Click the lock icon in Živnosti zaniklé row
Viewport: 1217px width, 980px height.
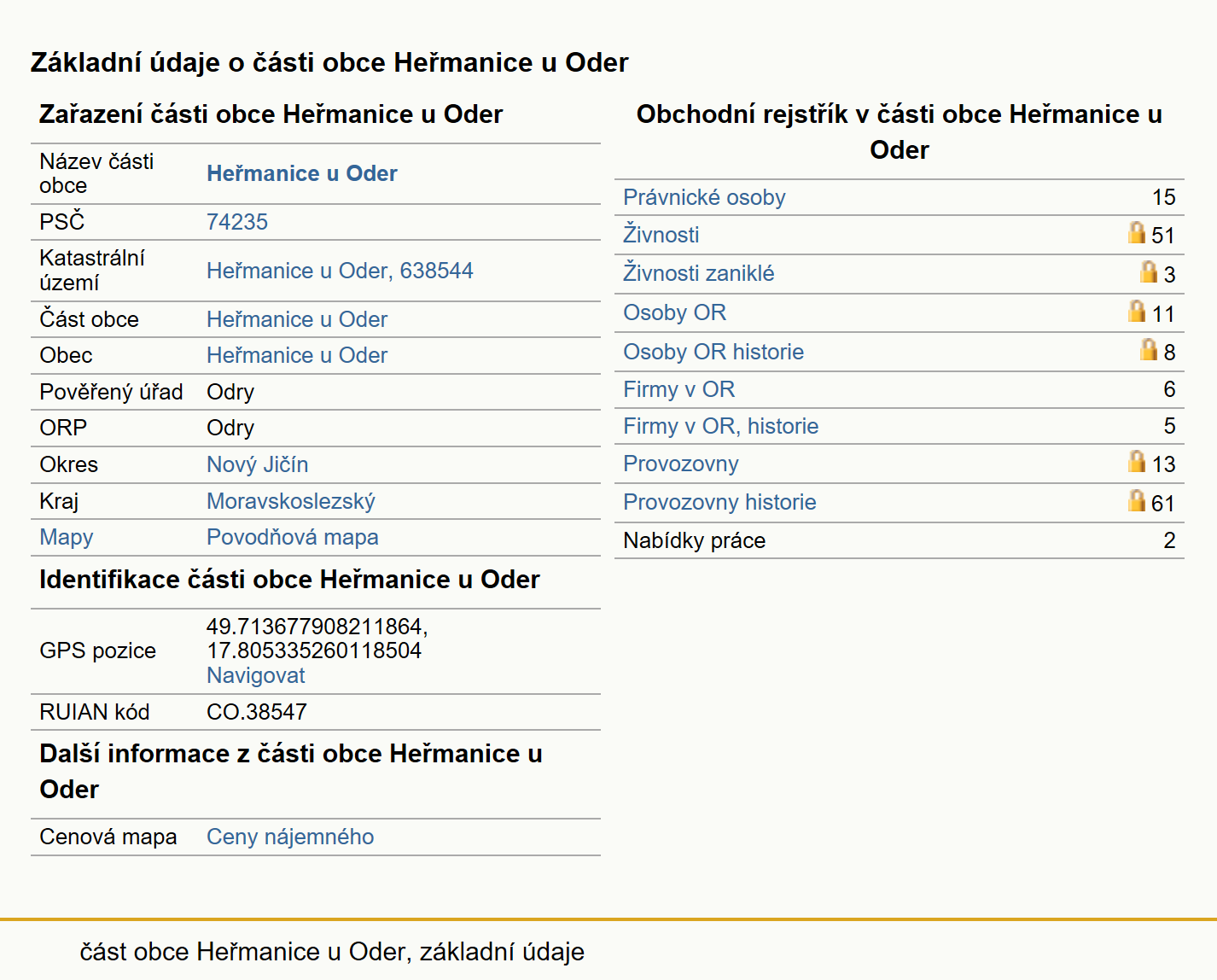(1149, 271)
